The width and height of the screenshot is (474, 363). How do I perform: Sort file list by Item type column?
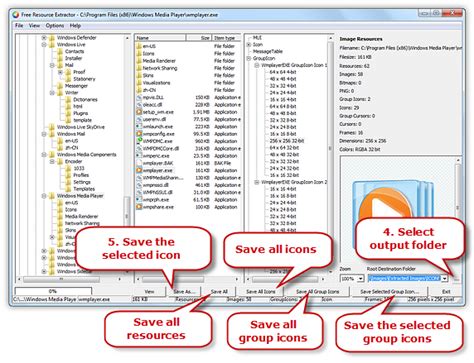[226, 38]
